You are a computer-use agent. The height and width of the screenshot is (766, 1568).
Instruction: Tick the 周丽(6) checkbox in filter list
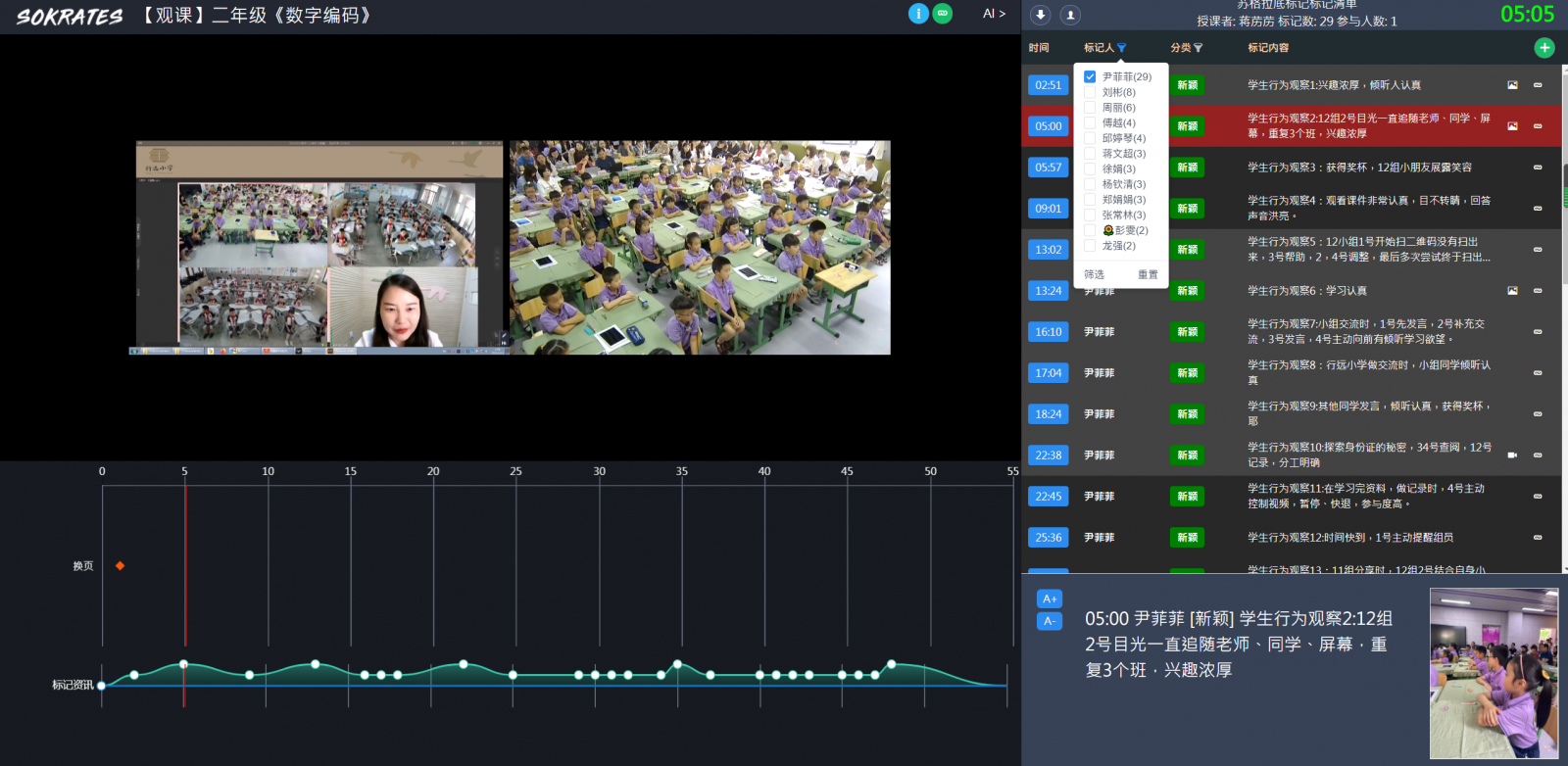(x=1090, y=108)
